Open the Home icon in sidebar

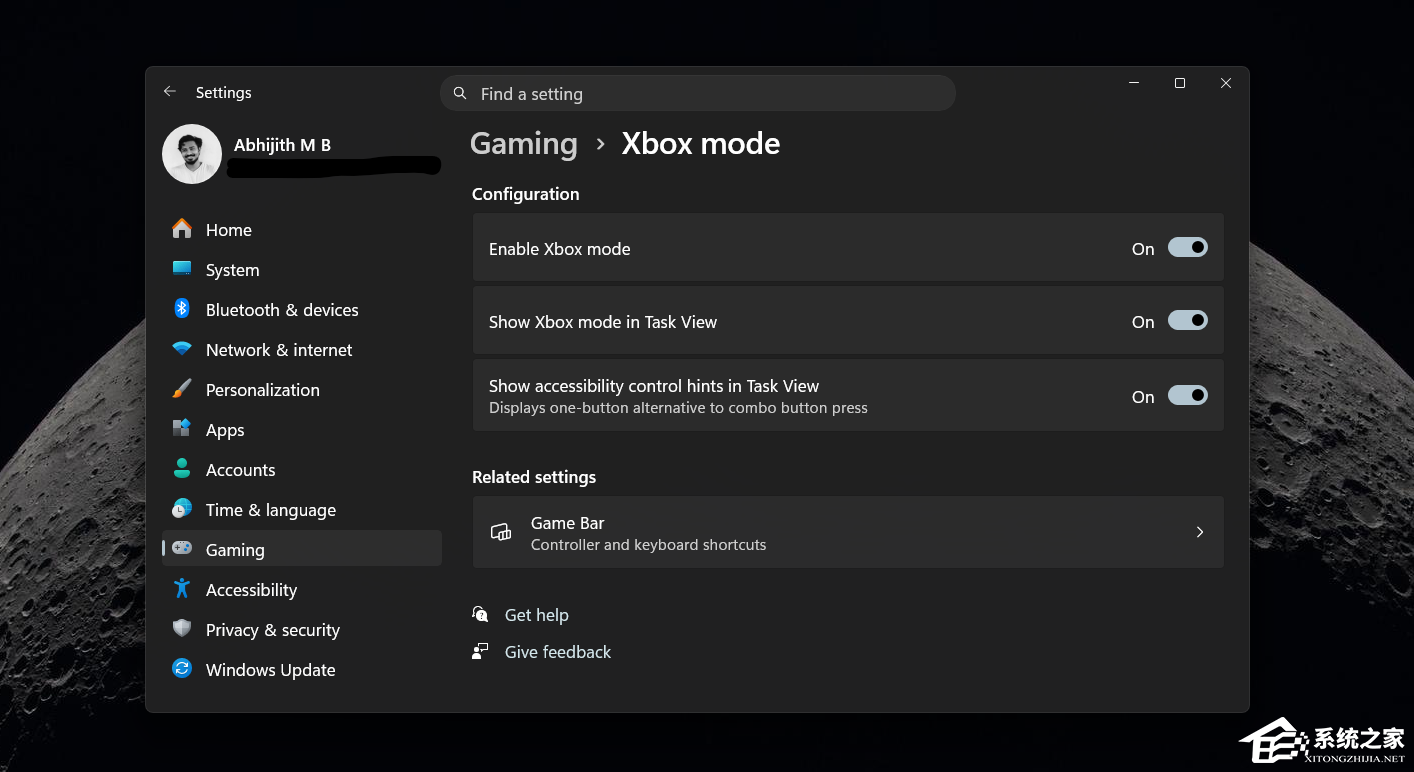point(182,229)
